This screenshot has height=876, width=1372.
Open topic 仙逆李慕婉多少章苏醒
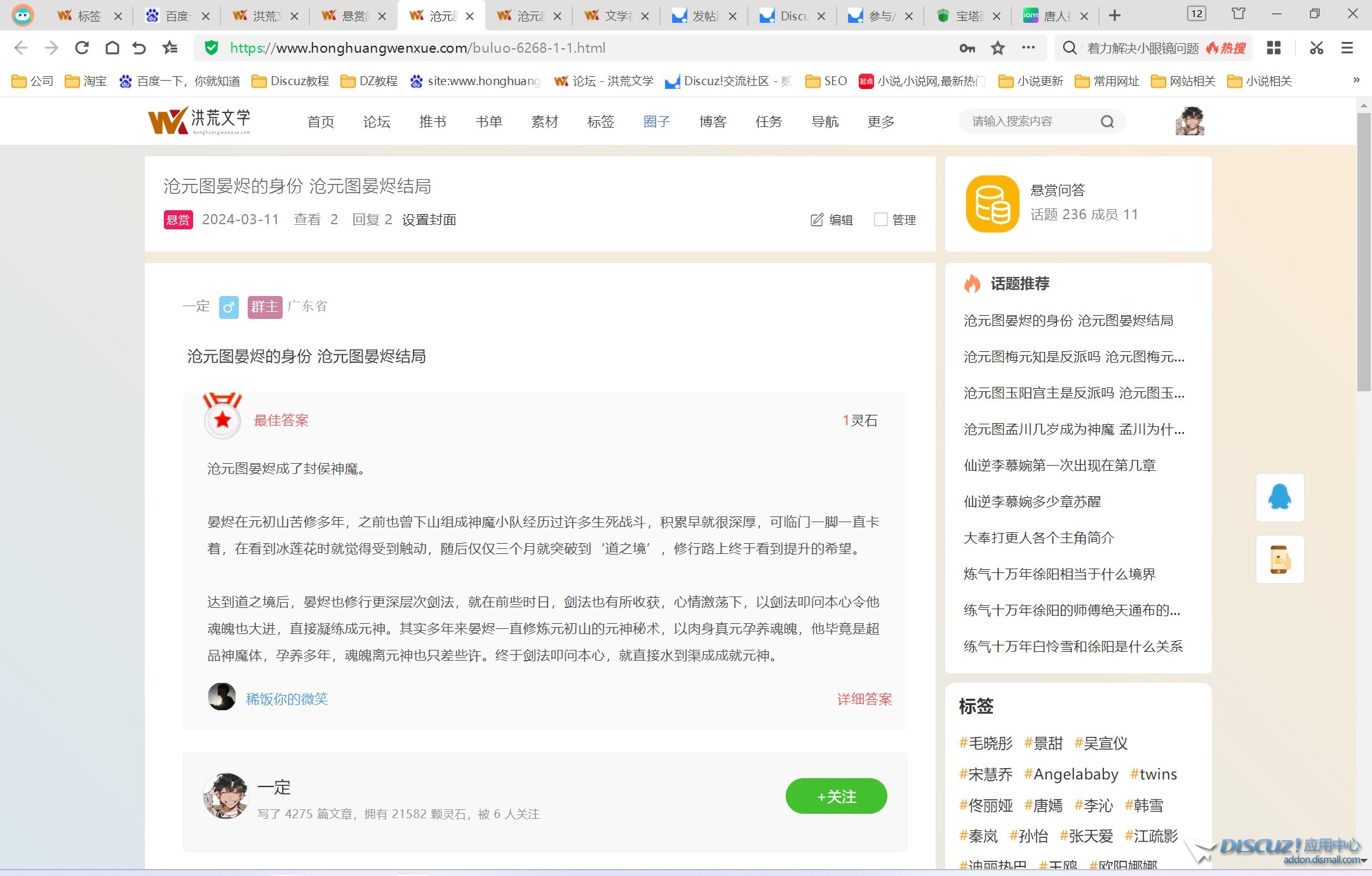1032,502
